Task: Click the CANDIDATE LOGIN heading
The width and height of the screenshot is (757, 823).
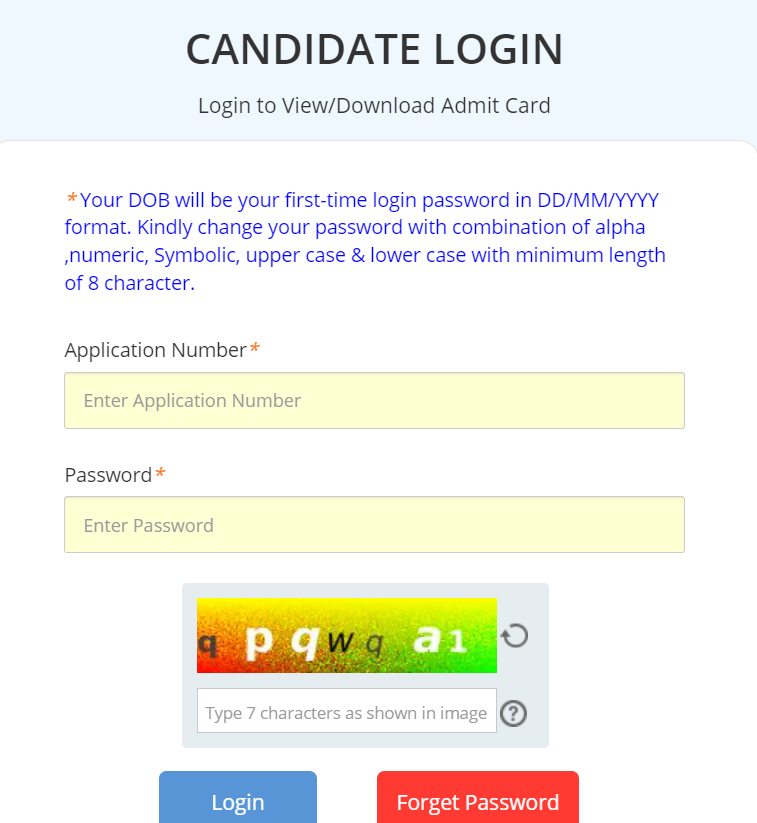Action: (374, 50)
